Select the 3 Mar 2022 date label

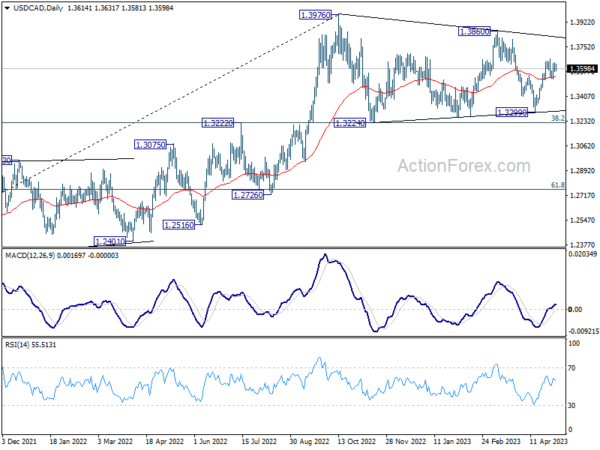click(x=115, y=441)
